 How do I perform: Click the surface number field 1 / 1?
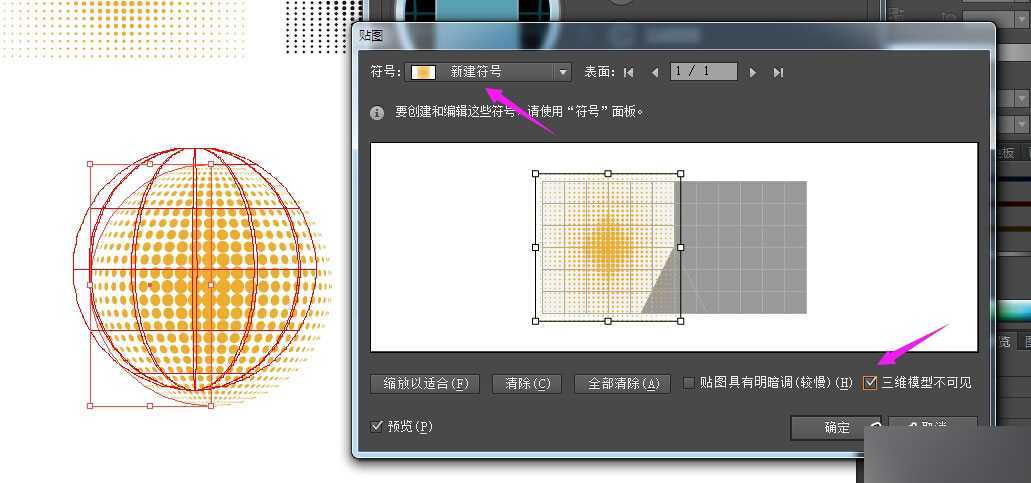pos(704,72)
